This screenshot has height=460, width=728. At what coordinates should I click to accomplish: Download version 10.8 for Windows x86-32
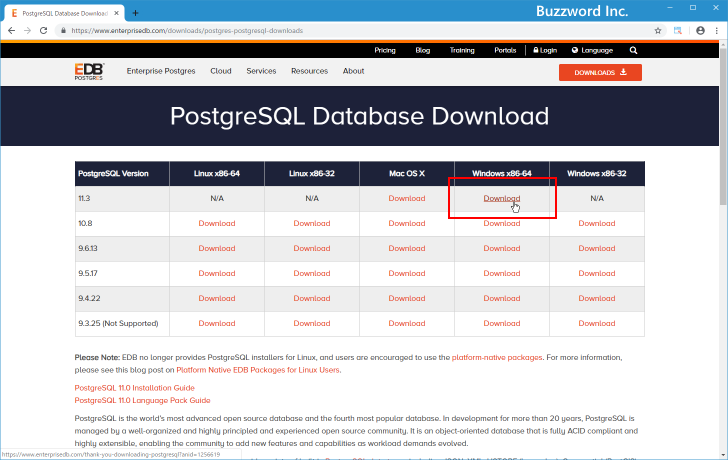click(x=597, y=223)
